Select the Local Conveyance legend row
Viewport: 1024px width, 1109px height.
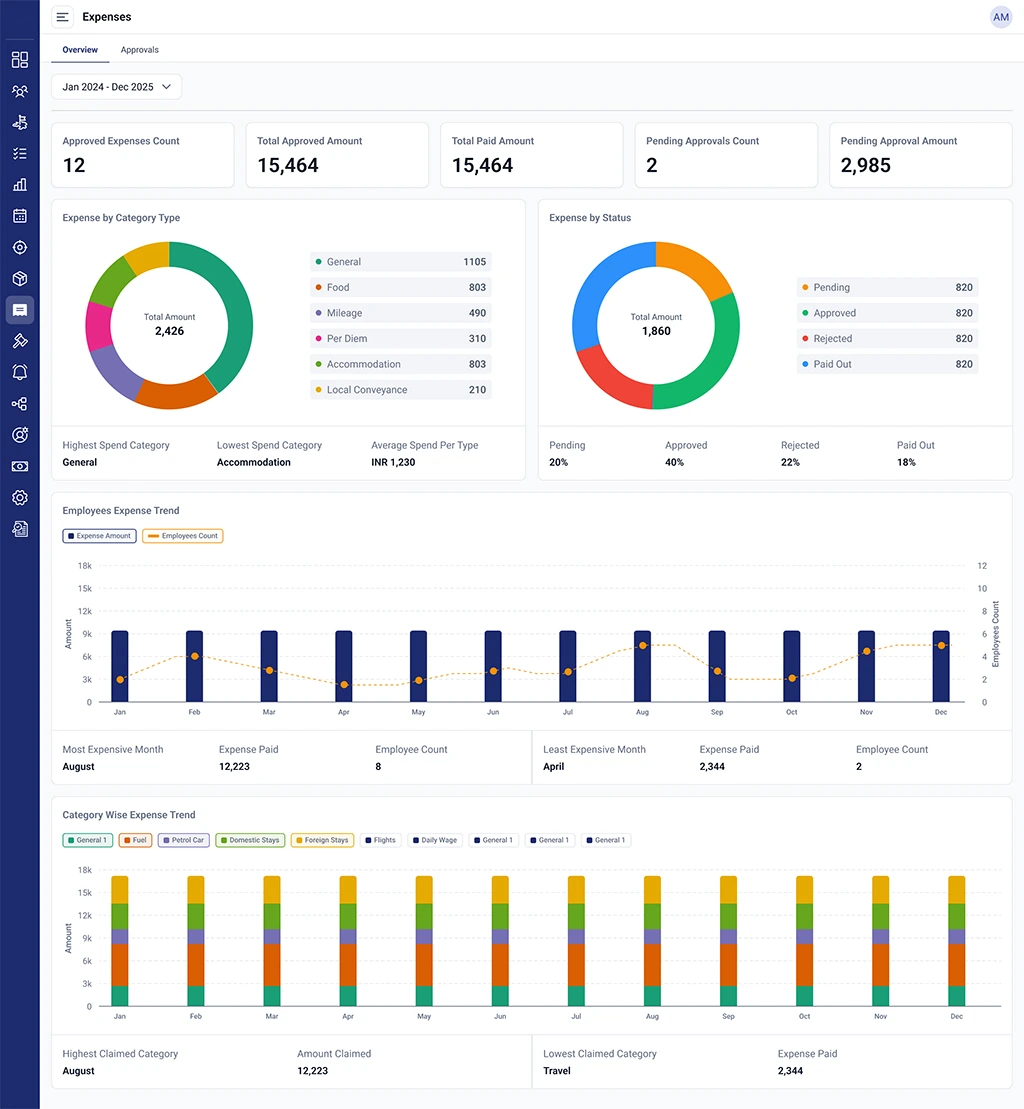click(x=401, y=390)
